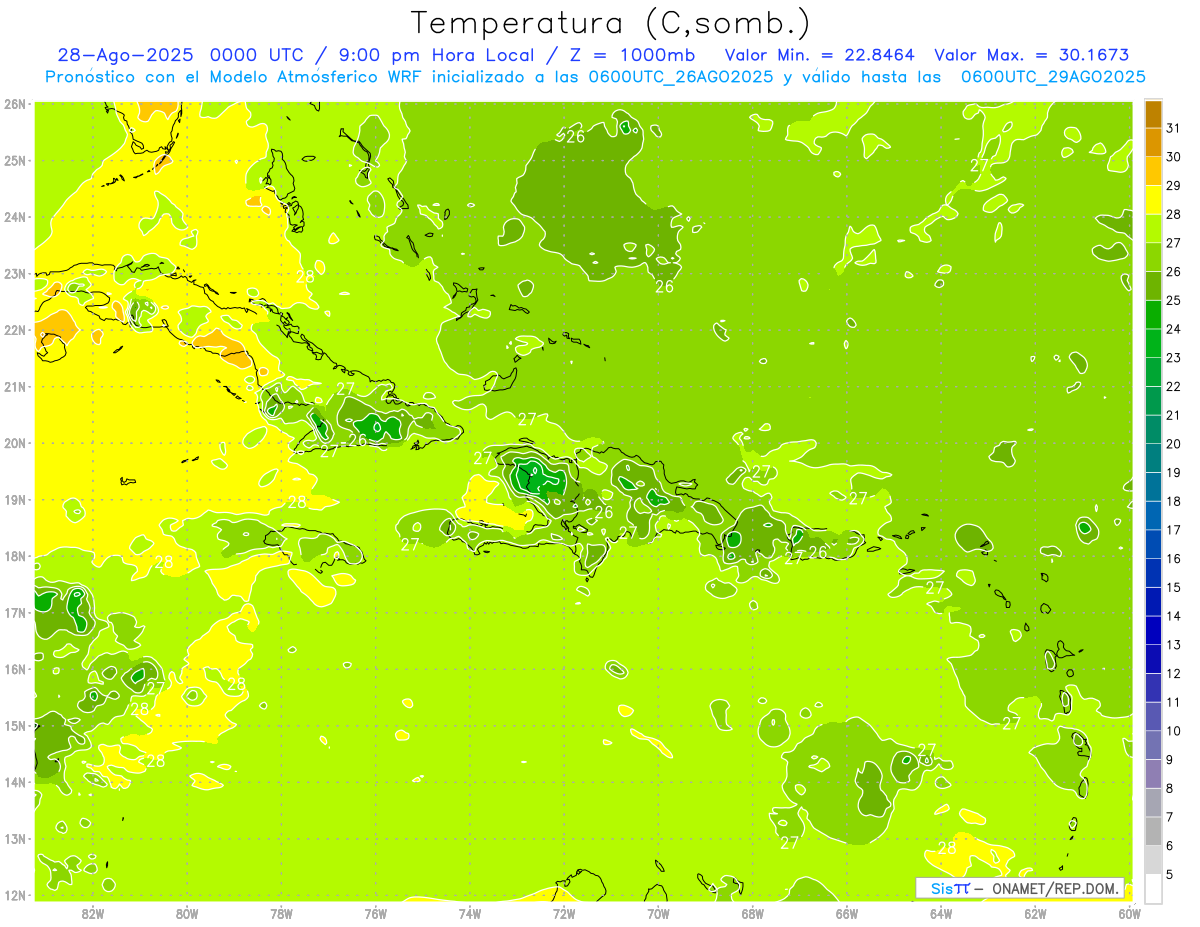Click the 78W longitude label
This screenshot has height=927, width=1200.
click(x=281, y=913)
